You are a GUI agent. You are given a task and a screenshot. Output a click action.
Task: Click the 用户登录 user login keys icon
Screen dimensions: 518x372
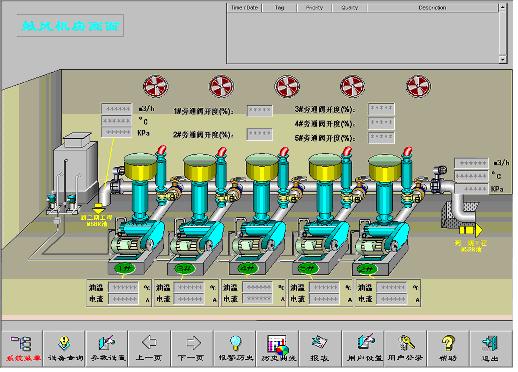tap(405, 348)
